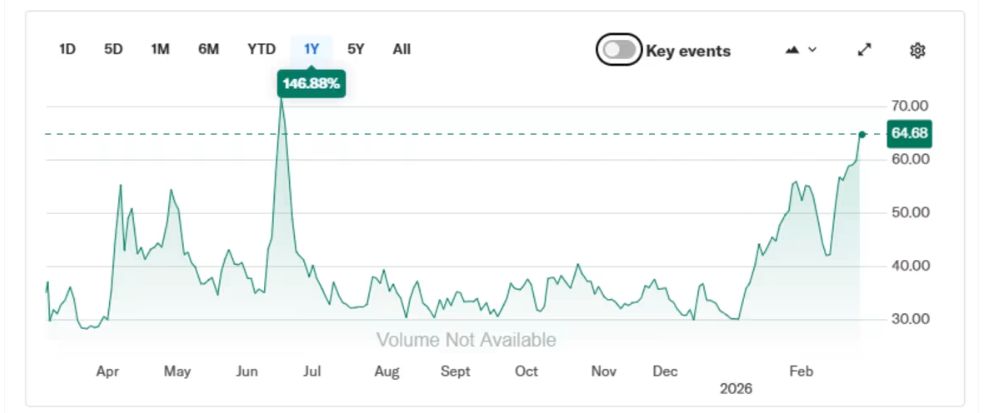The height and width of the screenshot is (413, 985).
Task: Switch to 1M range
Action: tap(160, 49)
